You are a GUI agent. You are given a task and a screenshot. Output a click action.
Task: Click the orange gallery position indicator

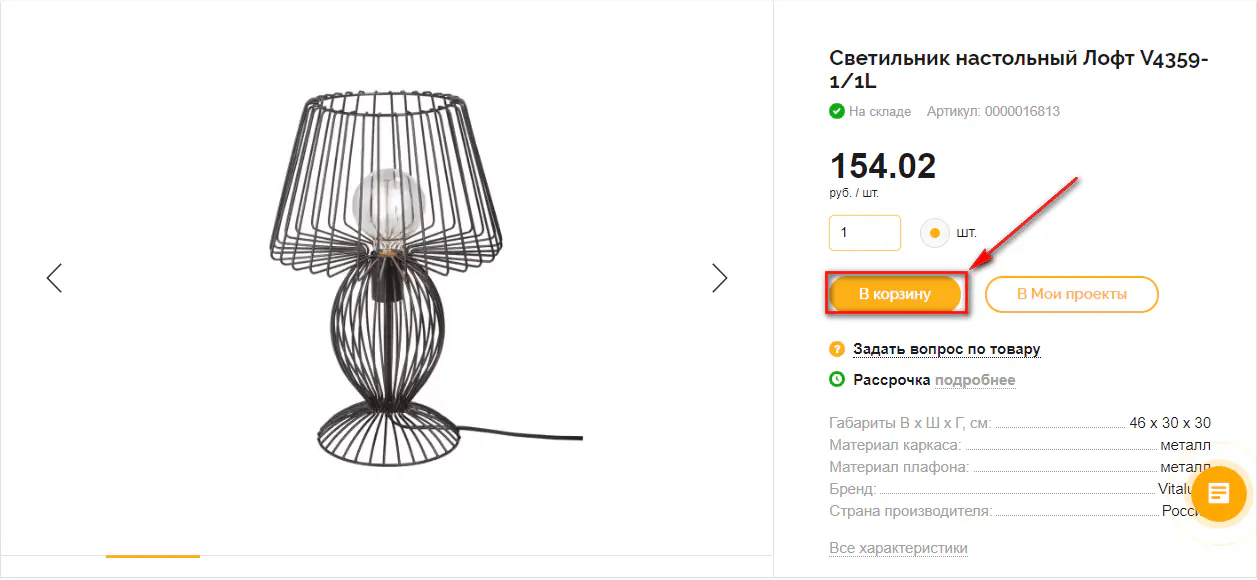tap(153, 556)
